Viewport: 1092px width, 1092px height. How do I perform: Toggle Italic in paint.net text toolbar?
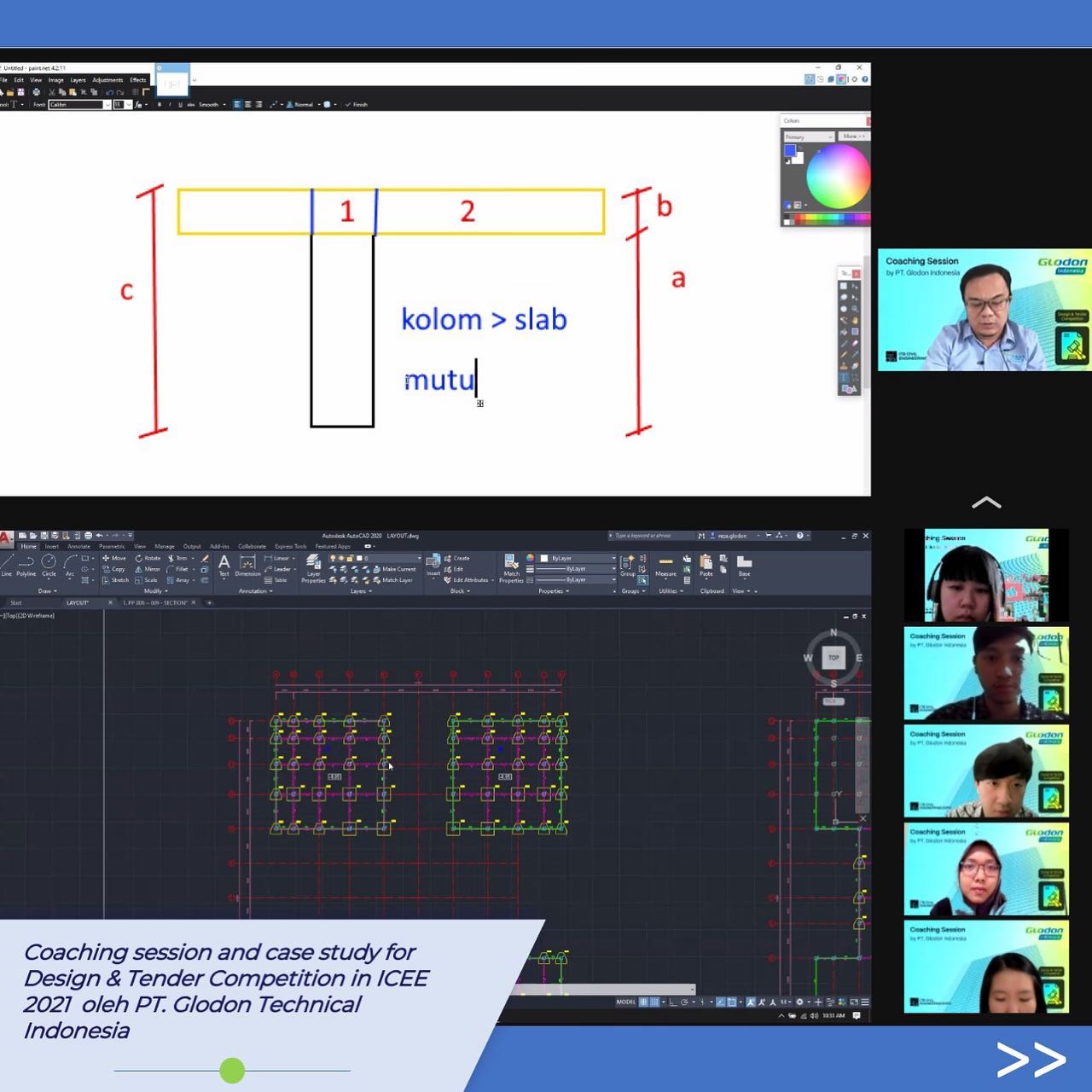click(x=170, y=105)
